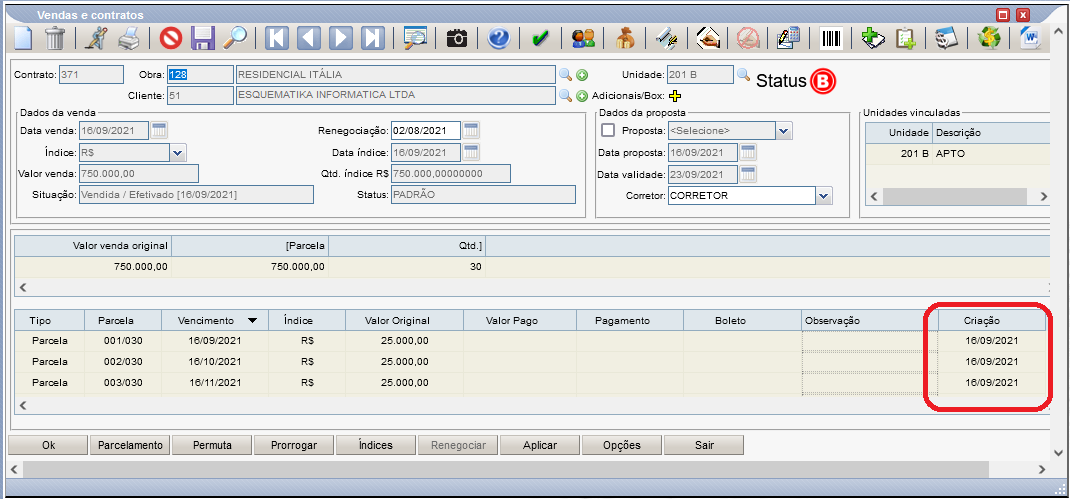Click the 16/11/2021 vencimento cell
Viewport: 1070px width, 499px height.
click(214, 382)
